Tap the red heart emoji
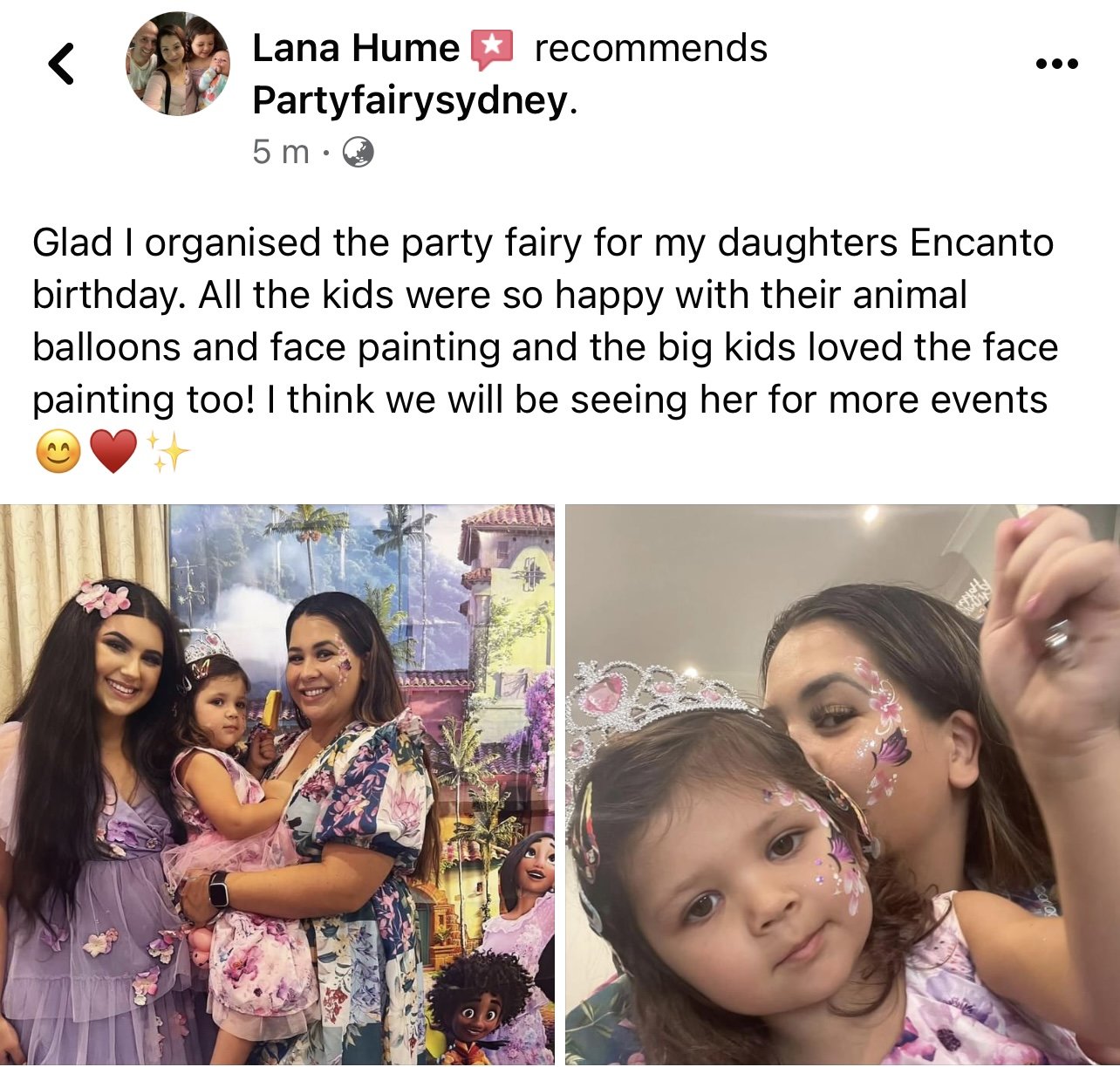 pyautogui.click(x=114, y=452)
